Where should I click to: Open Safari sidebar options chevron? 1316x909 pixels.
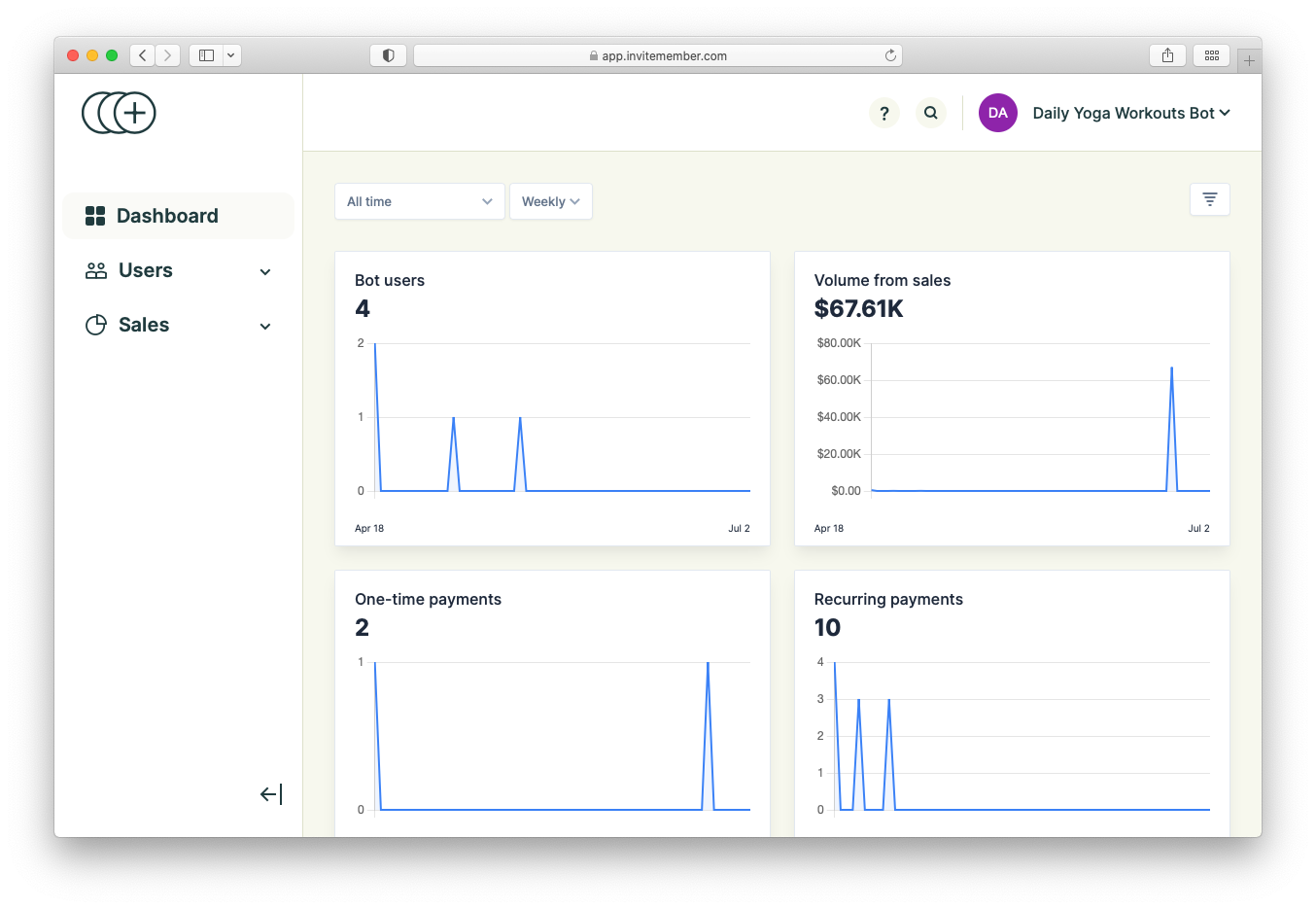tap(231, 55)
